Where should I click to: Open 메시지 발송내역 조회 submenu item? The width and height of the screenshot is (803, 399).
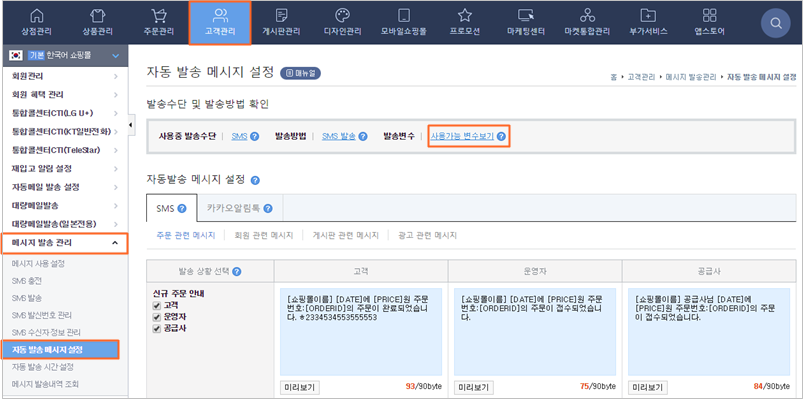point(45,384)
